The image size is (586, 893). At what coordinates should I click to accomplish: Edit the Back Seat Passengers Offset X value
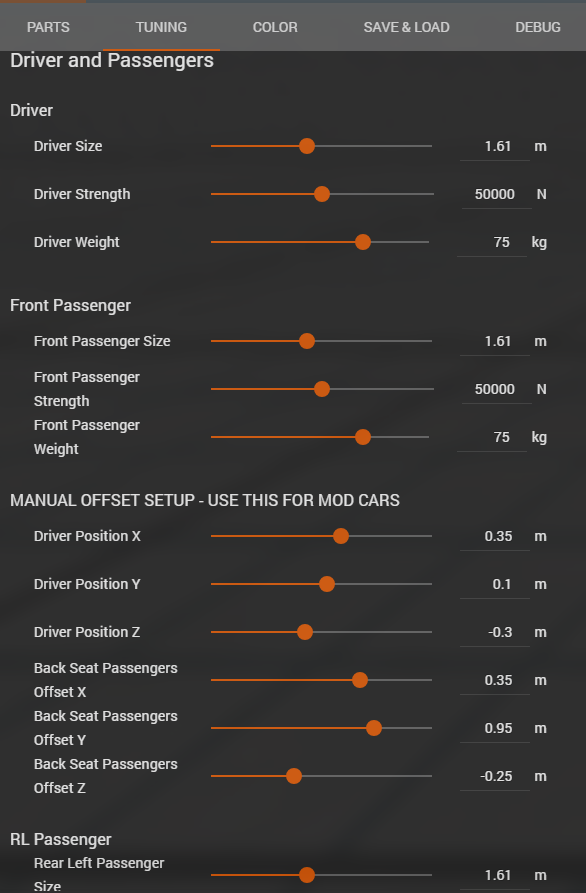(x=495, y=680)
